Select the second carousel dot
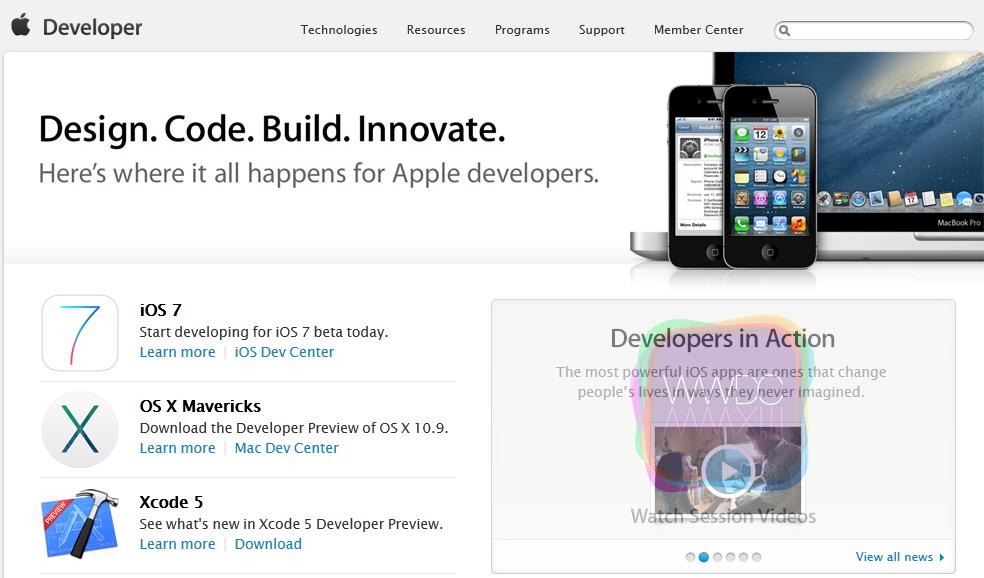Viewport: 984px width, 578px height. pyautogui.click(x=703, y=557)
